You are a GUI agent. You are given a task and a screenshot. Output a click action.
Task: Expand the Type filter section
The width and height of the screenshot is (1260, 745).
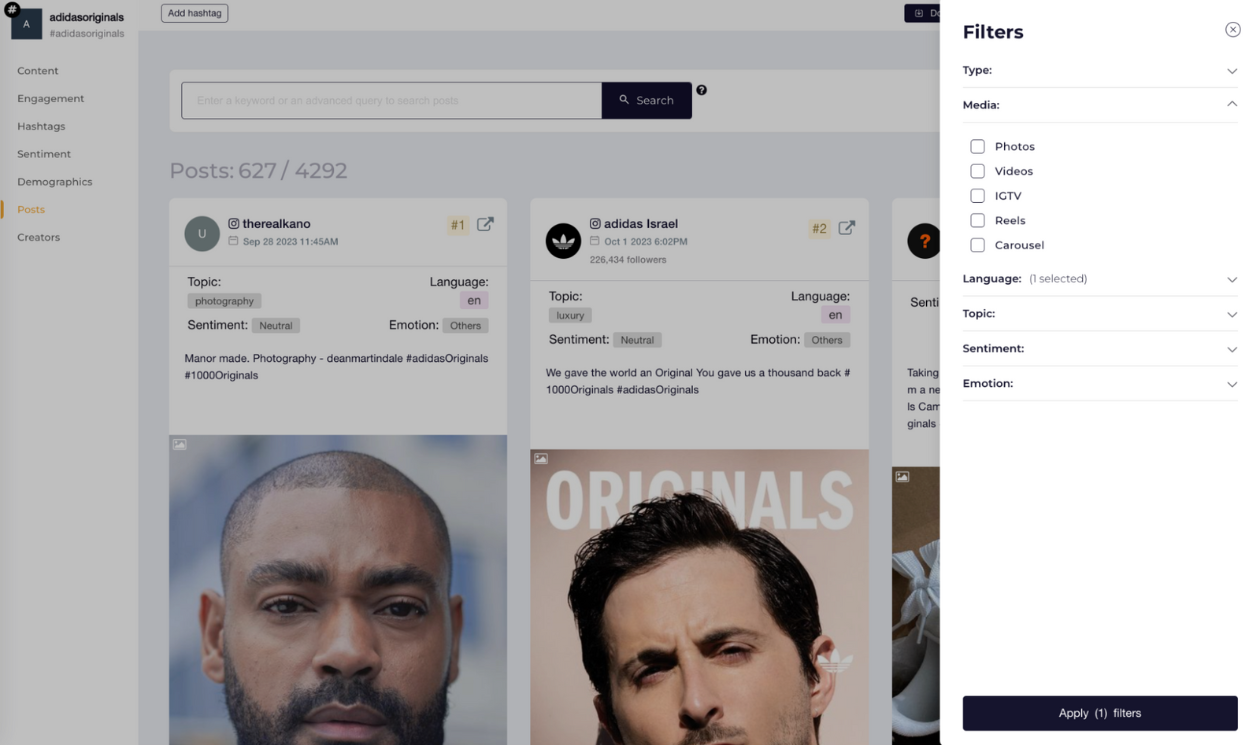pos(1100,70)
